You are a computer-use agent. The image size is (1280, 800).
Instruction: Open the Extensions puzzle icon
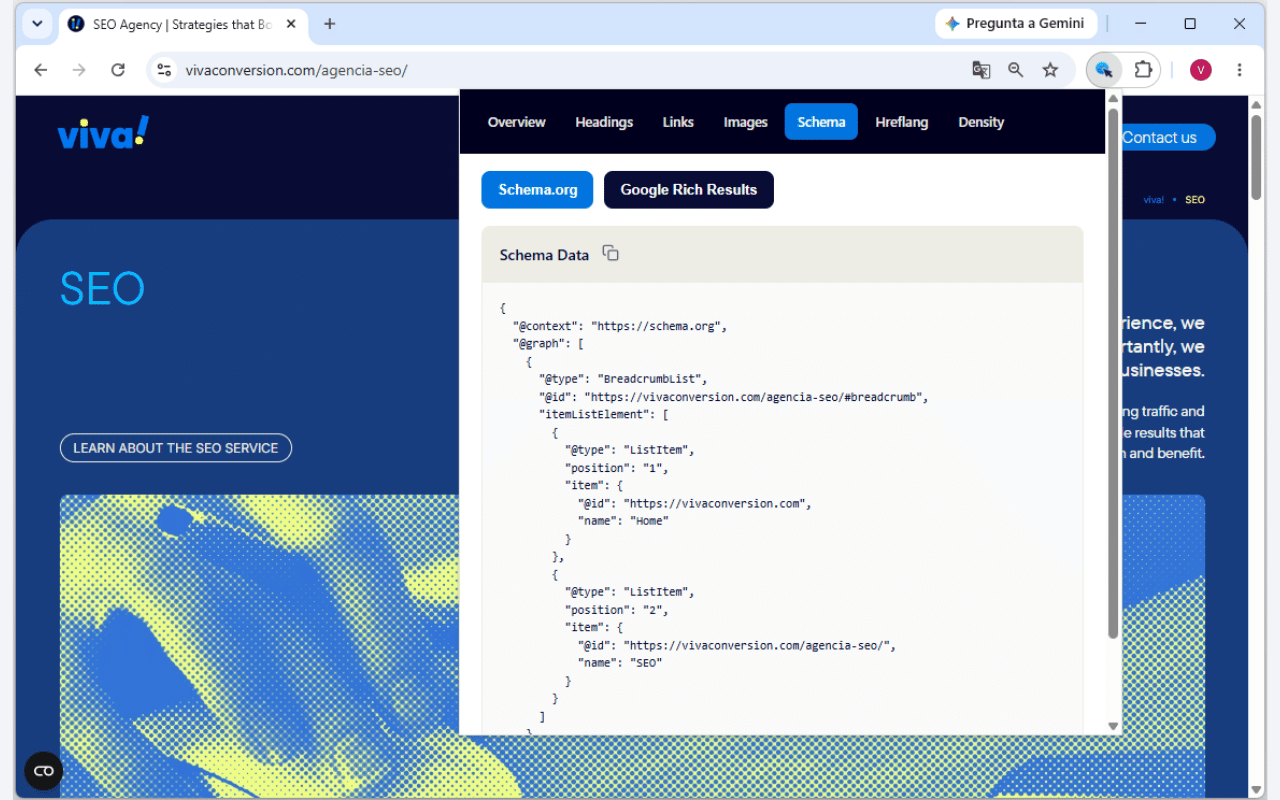click(x=1143, y=70)
